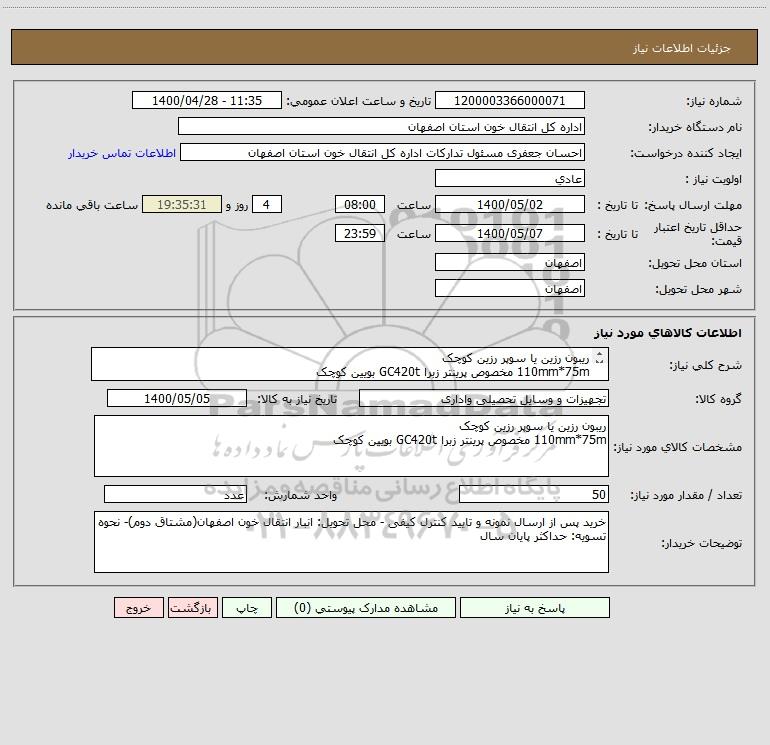Click the ایجاد کننده درخواست field

point(383,152)
